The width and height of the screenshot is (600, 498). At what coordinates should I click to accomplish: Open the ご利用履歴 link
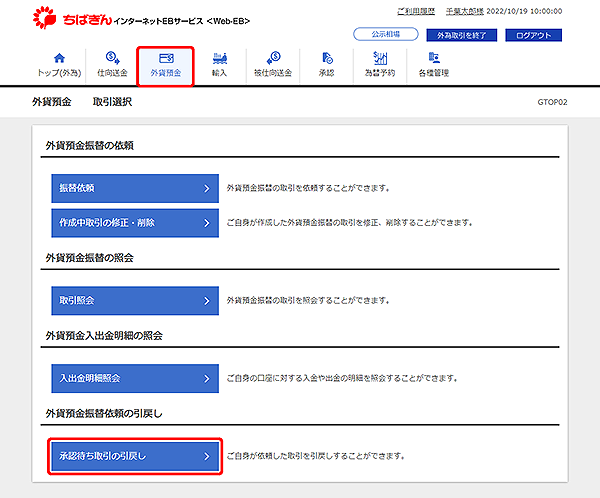(416, 11)
